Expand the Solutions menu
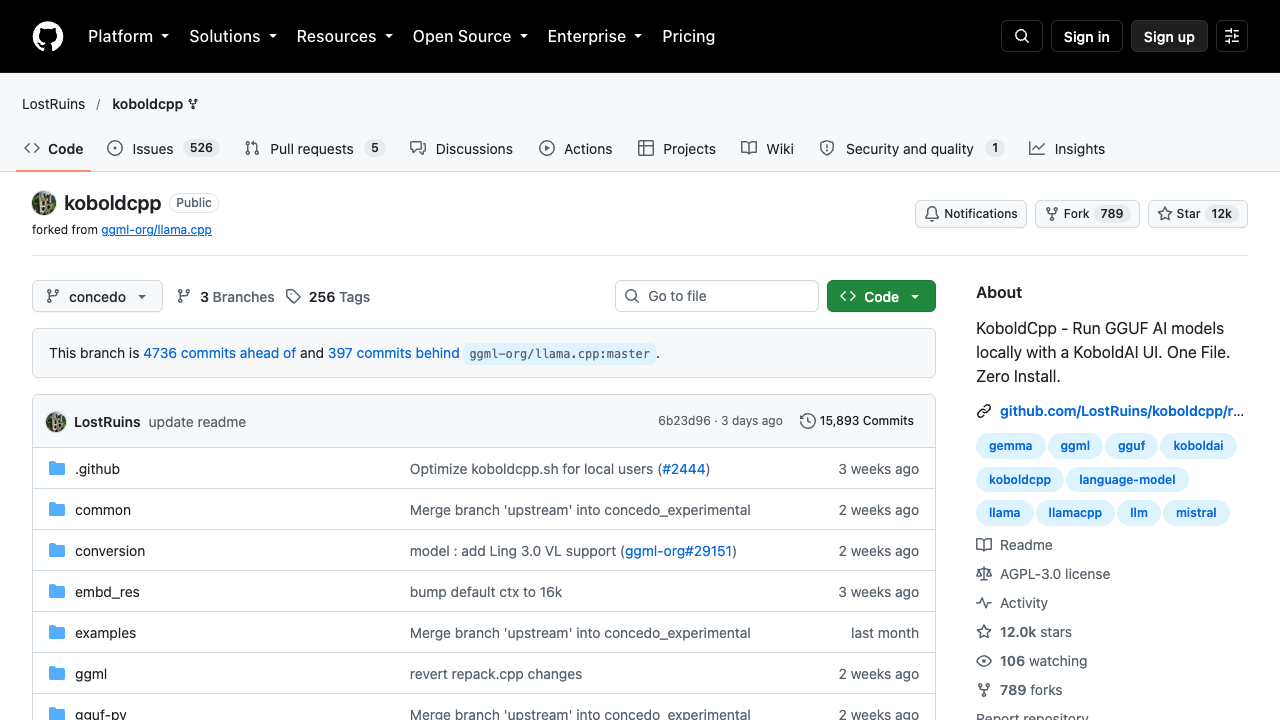This screenshot has height=720, width=1280. coord(232,36)
